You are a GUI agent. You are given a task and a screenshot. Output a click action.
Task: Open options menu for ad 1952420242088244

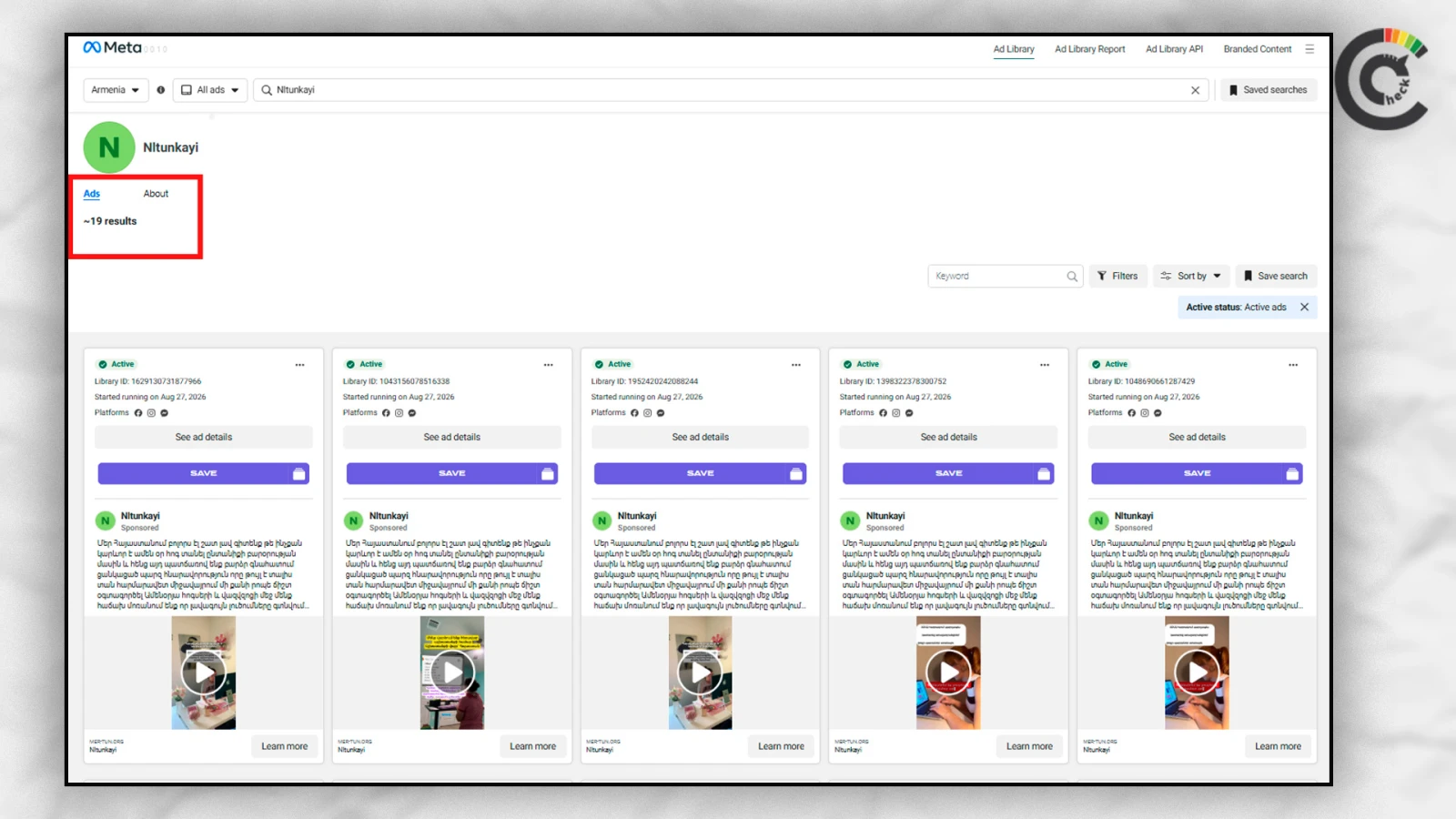[x=796, y=365]
